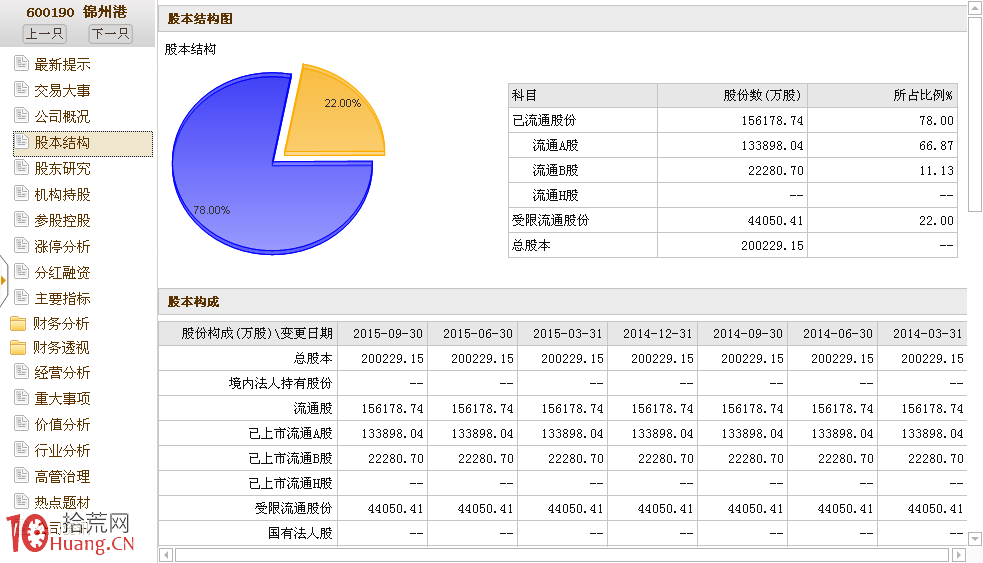Click the document icon beside 涨停分析
Image resolution: width=983 pixels, height=563 pixels.
click(21, 245)
